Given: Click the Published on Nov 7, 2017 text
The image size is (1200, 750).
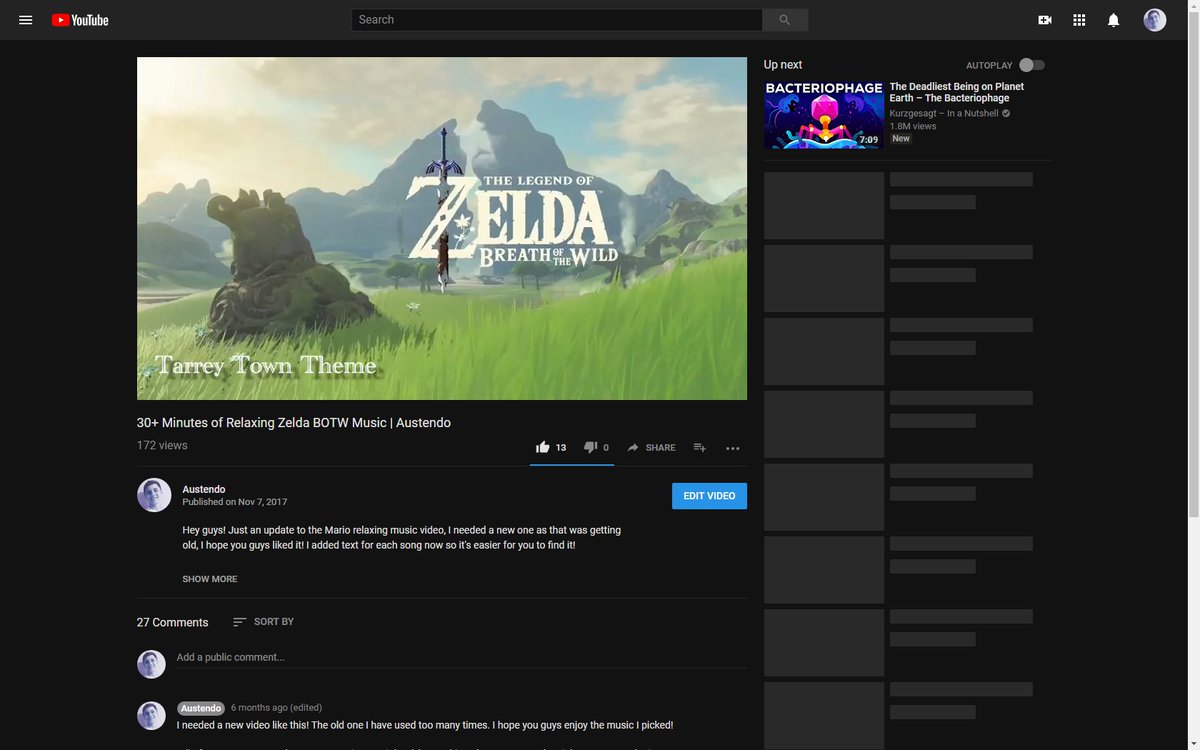Looking at the screenshot, I should 235,502.
